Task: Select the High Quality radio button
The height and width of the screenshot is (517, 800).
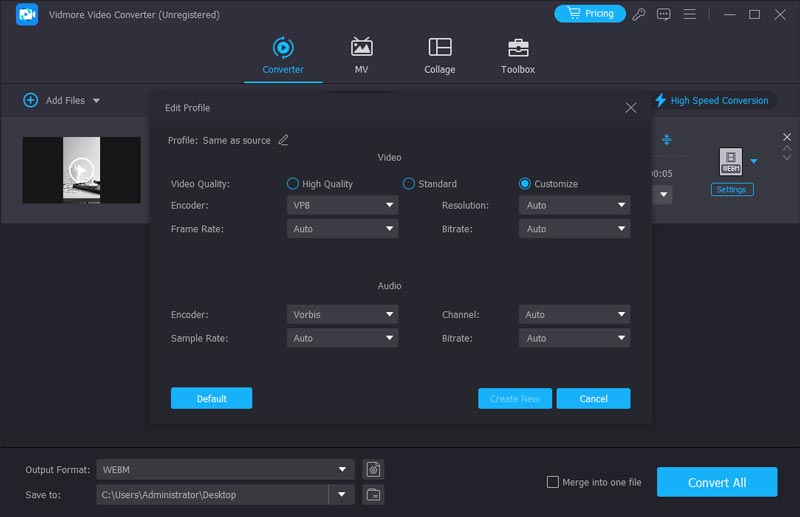Action: pos(293,184)
